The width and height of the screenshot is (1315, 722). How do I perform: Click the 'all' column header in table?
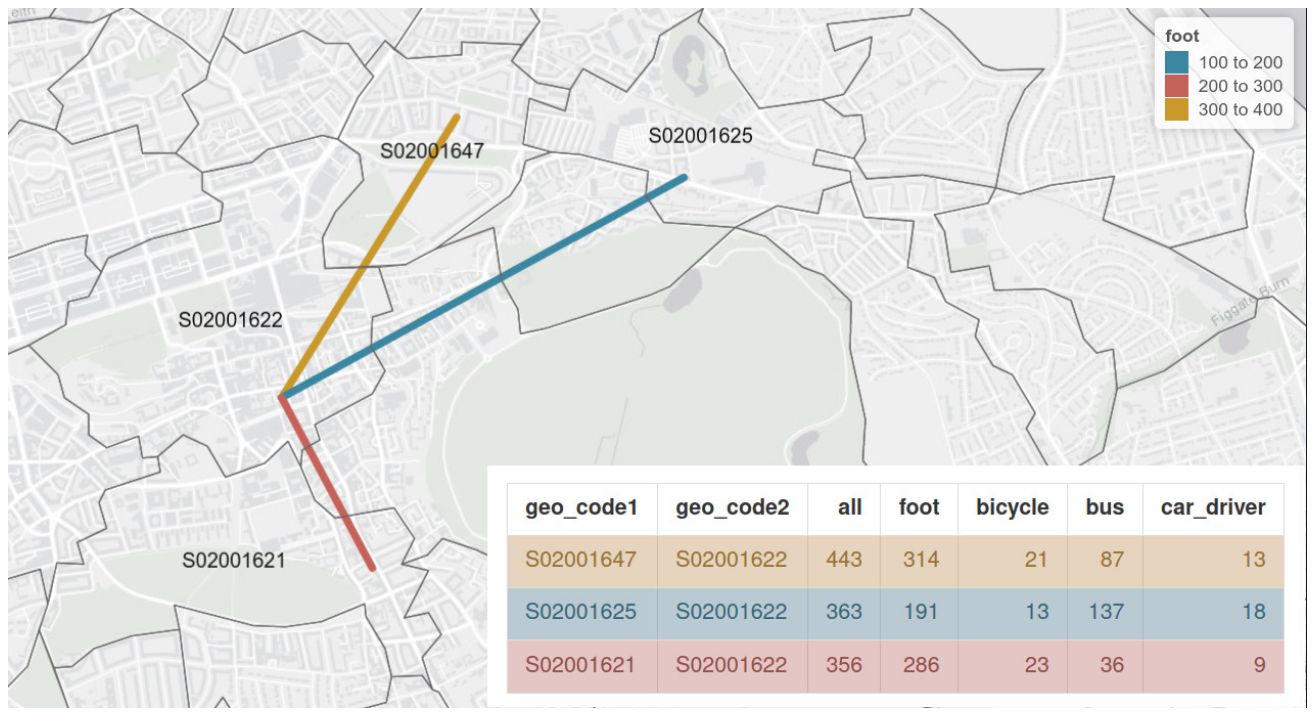[x=849, y=507]
